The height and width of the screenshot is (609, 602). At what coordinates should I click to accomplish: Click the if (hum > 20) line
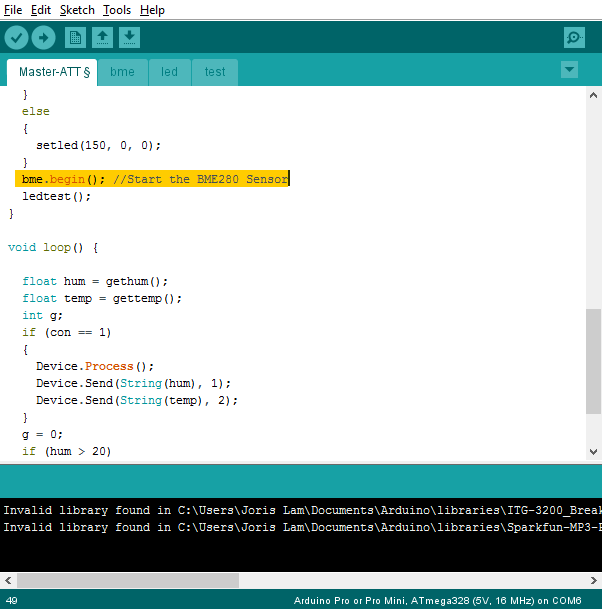tap(66, 452)
